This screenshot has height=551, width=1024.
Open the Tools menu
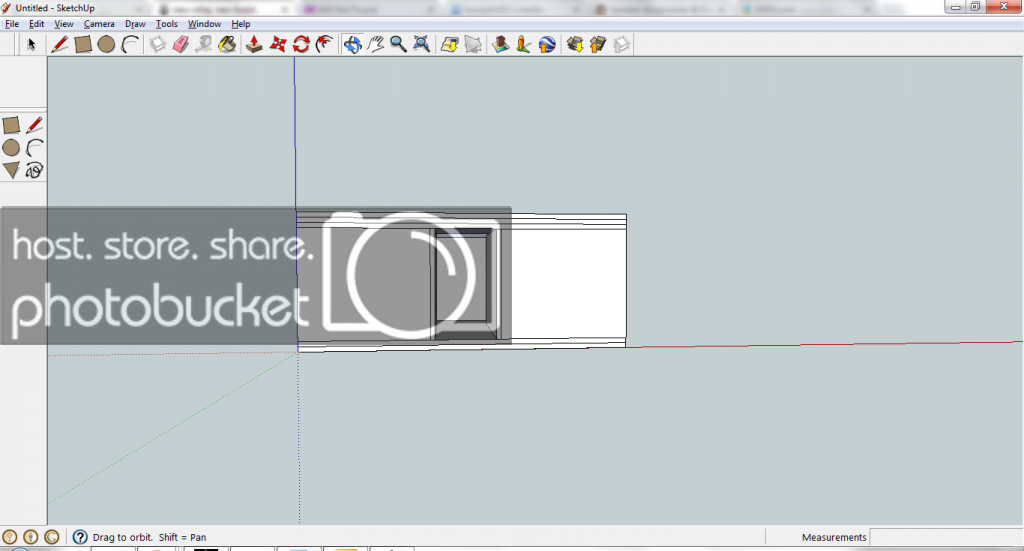pos(167,24)
